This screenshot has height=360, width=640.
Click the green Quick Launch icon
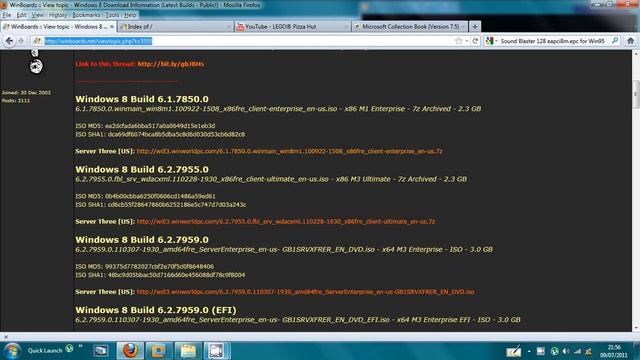69,349
